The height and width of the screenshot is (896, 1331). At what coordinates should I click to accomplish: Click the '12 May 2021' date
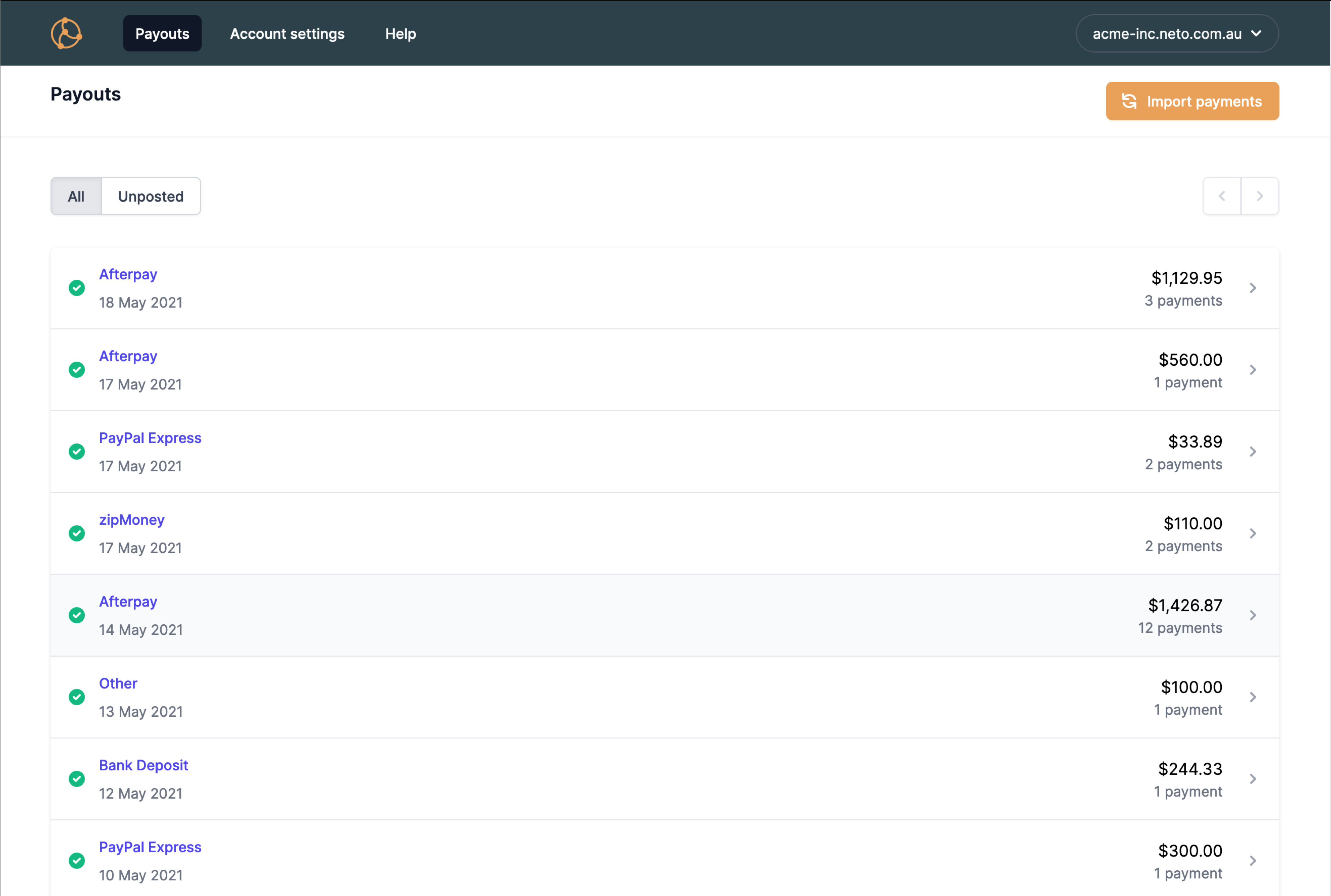point(141,793)
